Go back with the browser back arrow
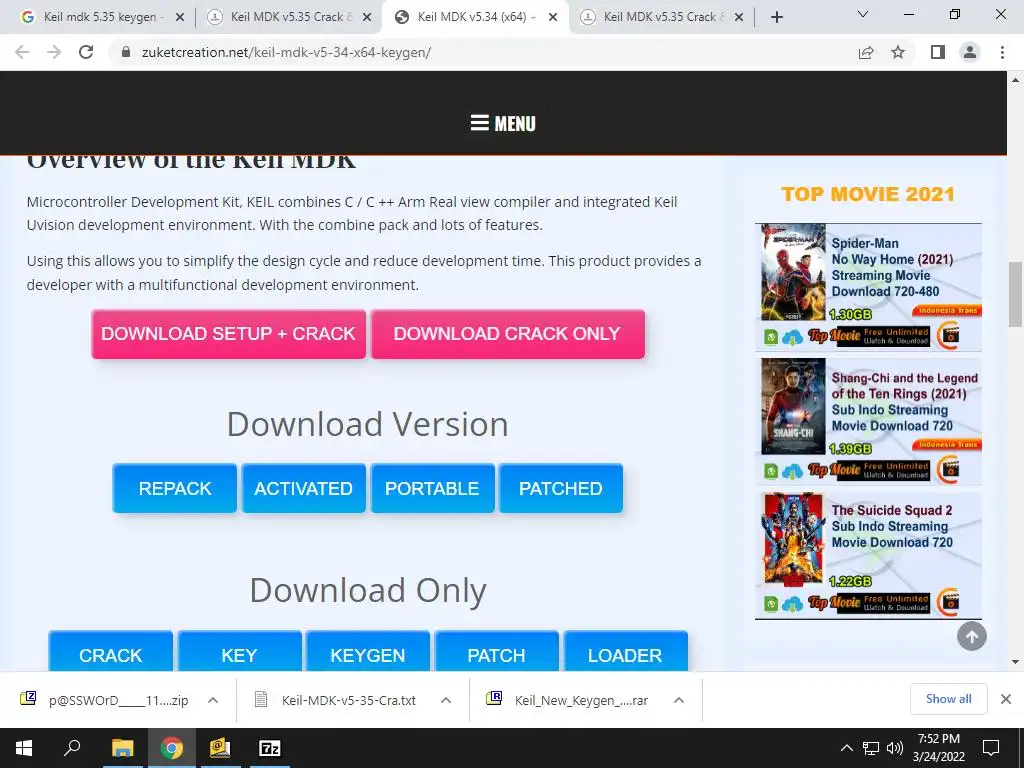 pyautogui.click(x=22, y=52)
